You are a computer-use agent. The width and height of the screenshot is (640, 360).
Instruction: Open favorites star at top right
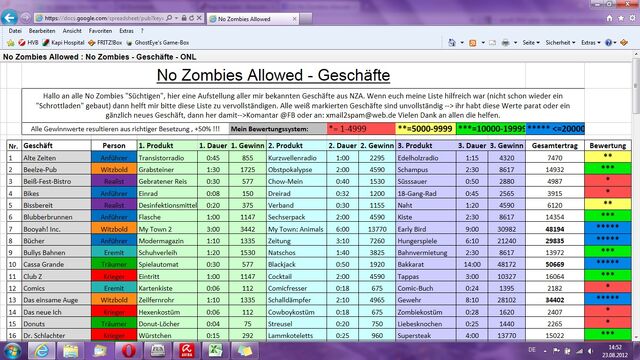tap(621, 18)
